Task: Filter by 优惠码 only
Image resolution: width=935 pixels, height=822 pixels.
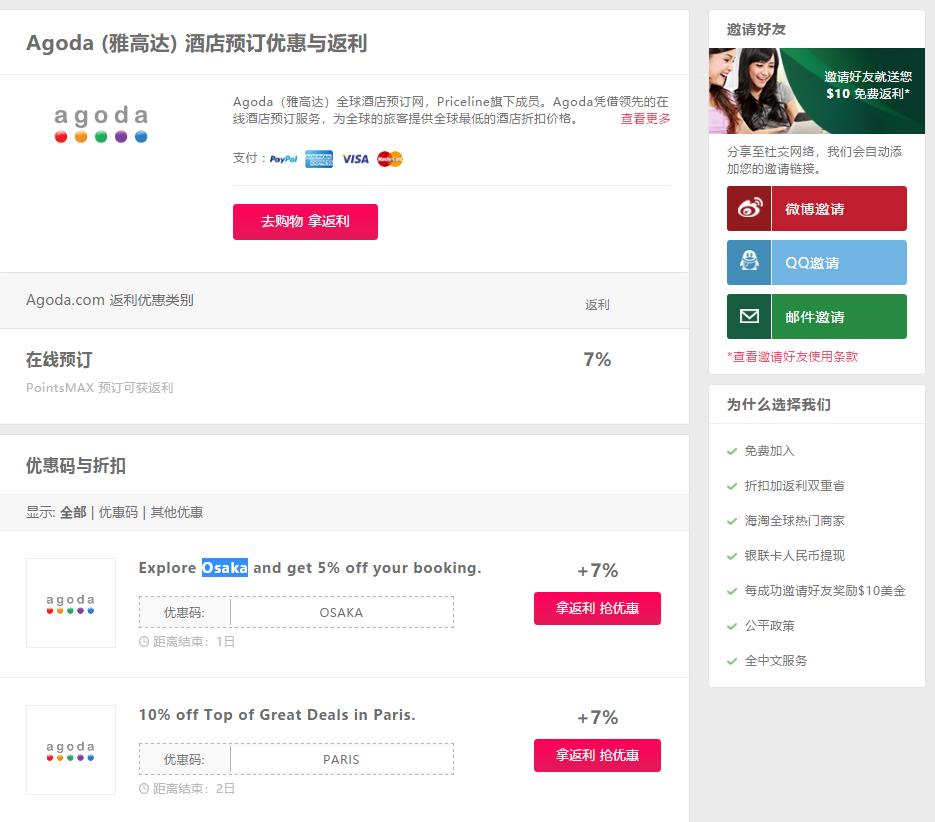Action: (x=118, y=512)
